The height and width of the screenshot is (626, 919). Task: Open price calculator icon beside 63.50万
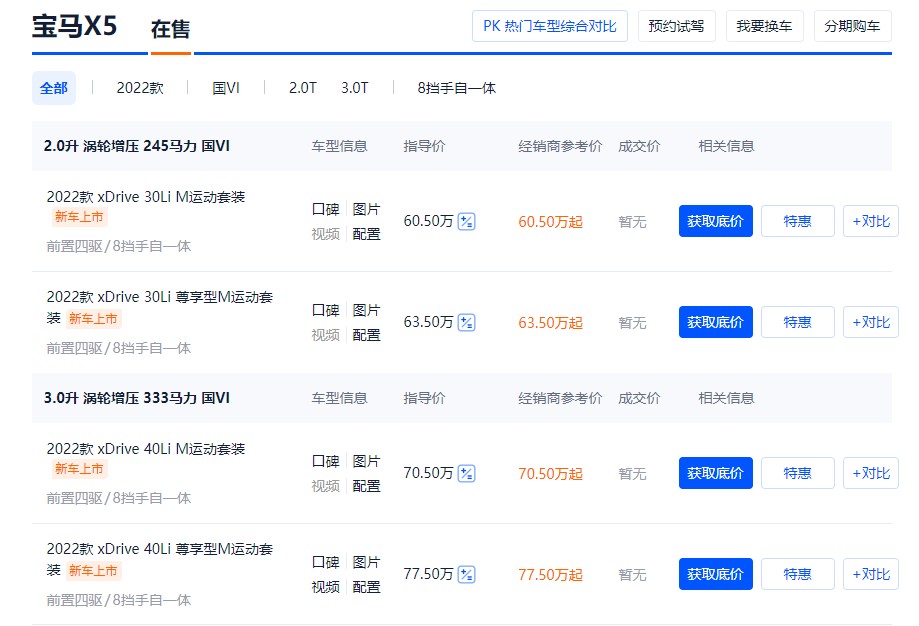pyautogui.click(x=466, y=322)
